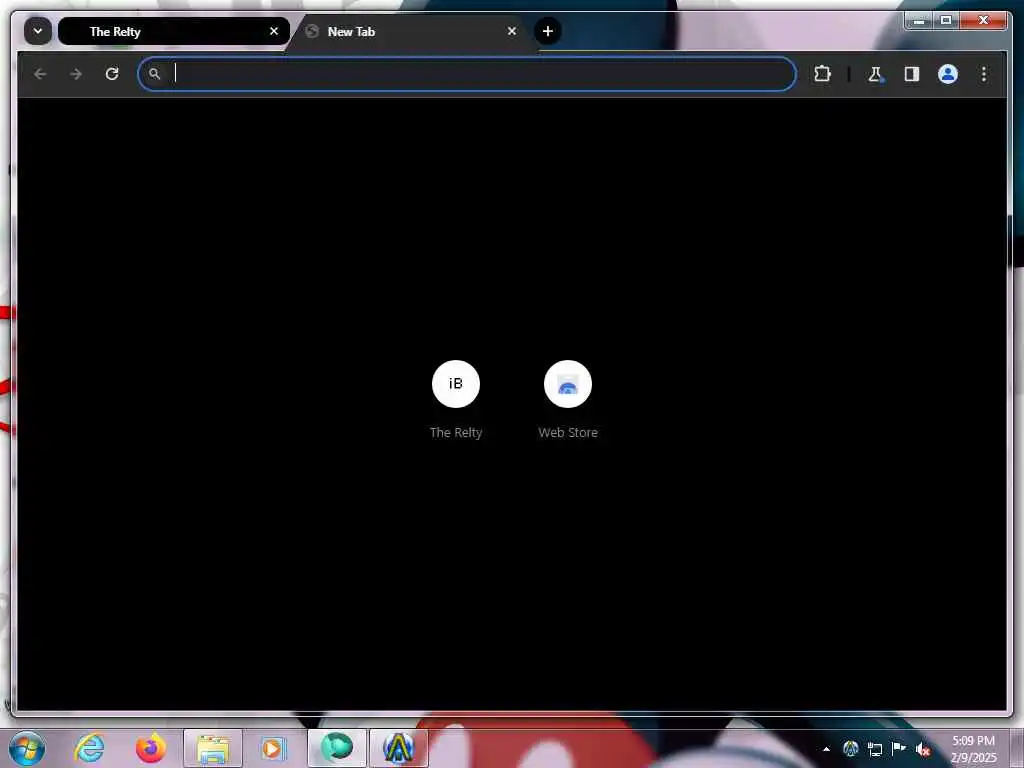Open Windows Explorer folder on taskbar

213,748
